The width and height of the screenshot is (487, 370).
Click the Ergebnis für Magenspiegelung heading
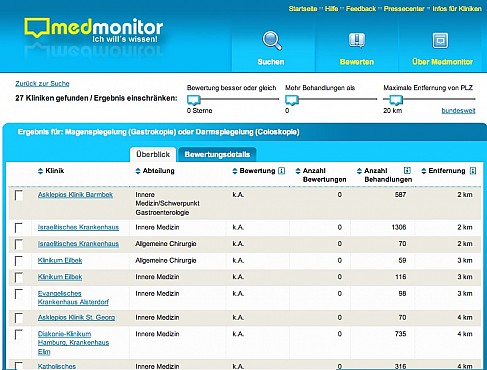[158, 132]
